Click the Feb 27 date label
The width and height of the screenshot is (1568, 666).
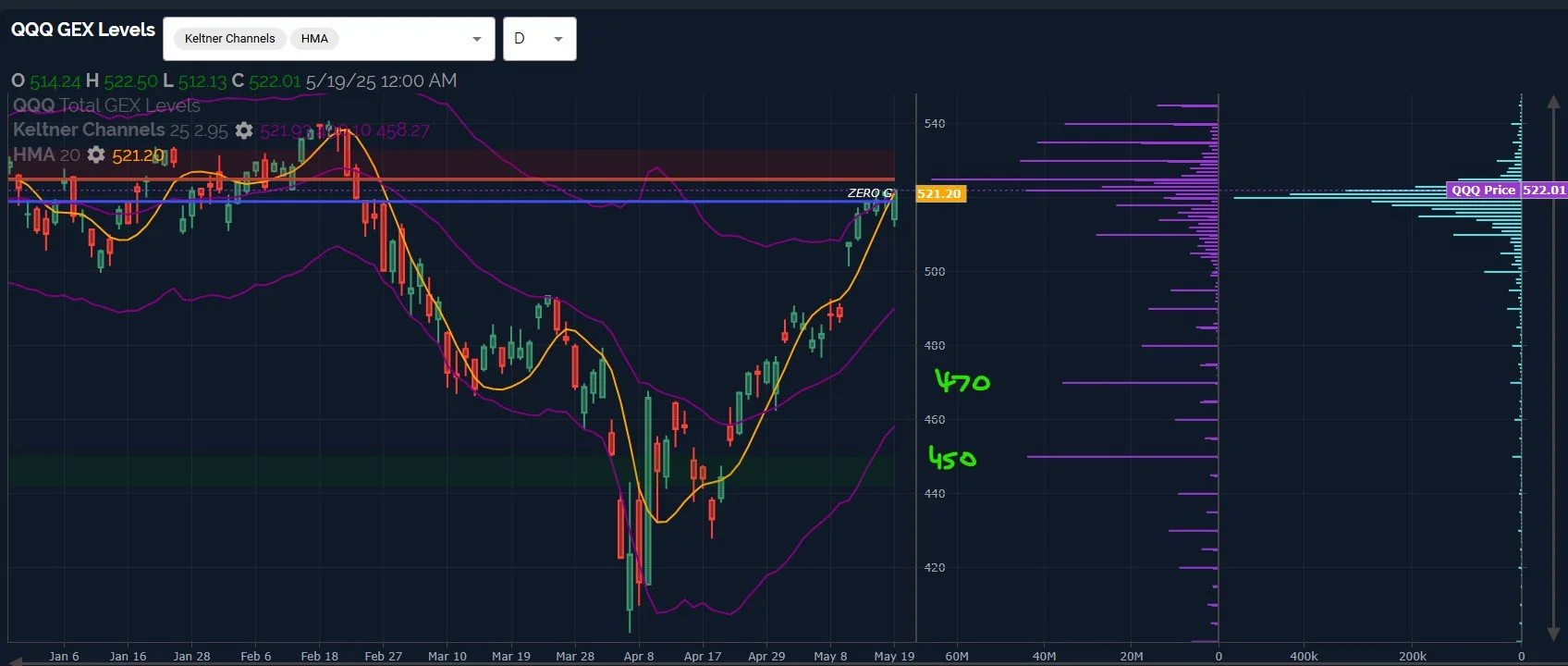[384, 656]
